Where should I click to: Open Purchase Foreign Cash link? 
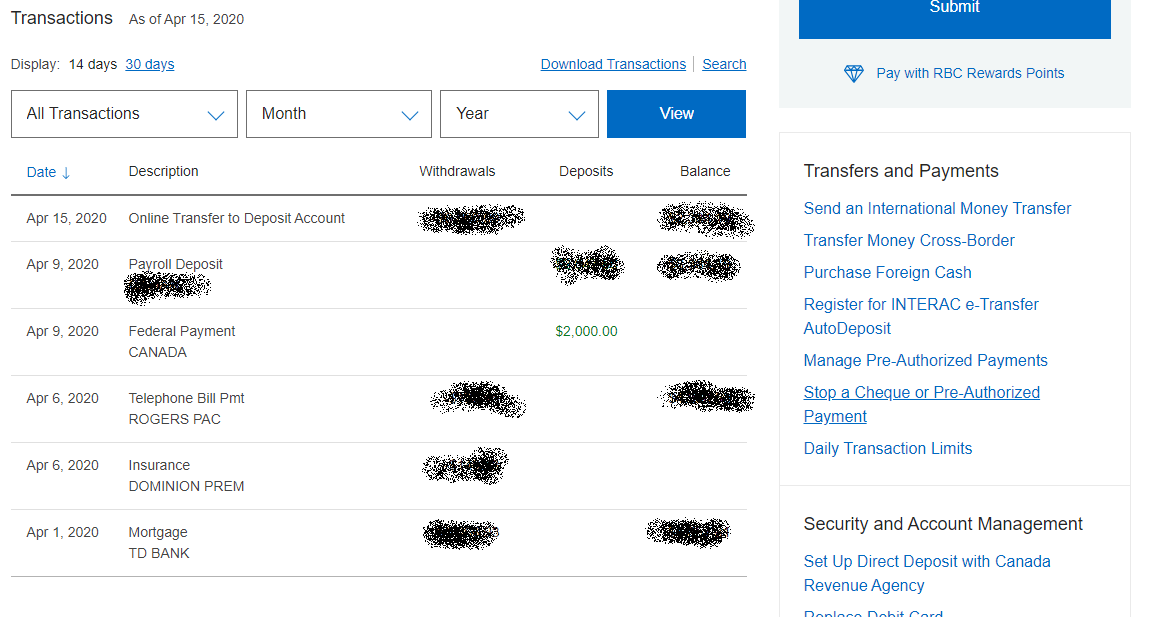(887, 272)
